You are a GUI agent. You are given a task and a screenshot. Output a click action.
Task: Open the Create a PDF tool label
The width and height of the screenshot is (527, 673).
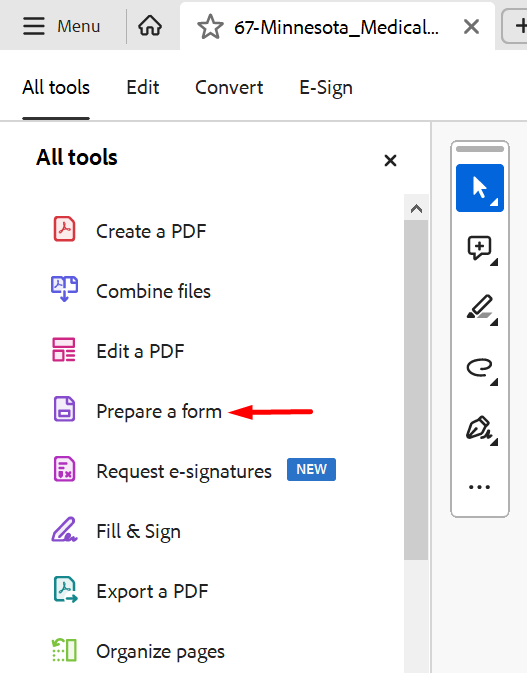tap(151, 231)
